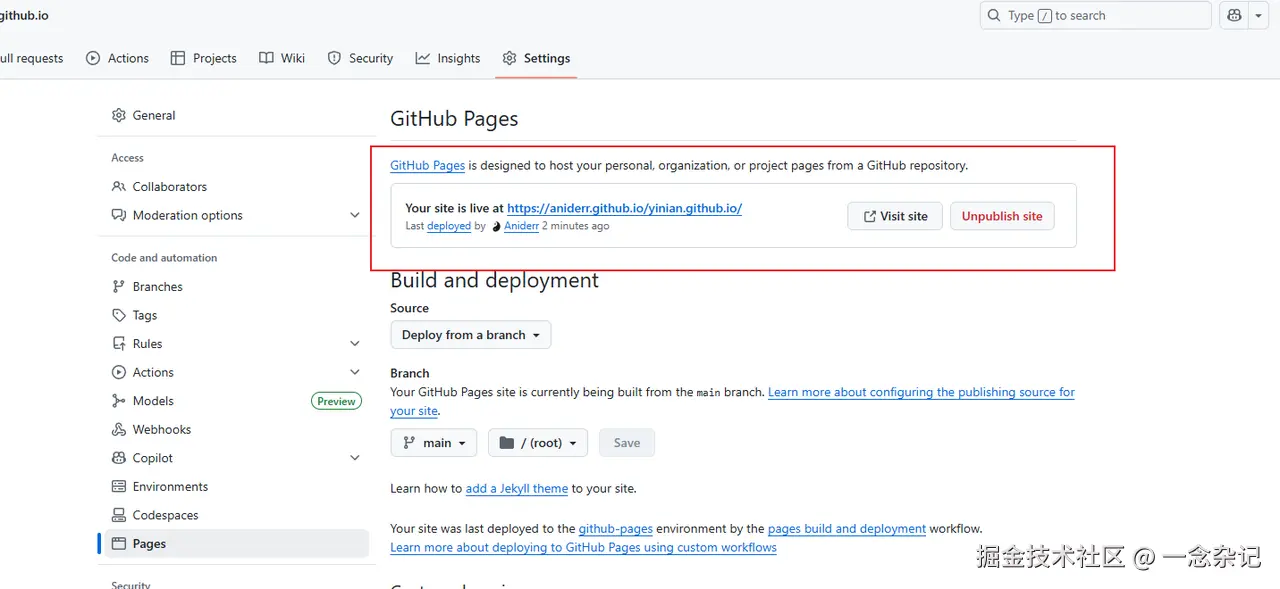Viewport: 1280px width, 589px height.
Task: Open Webhooks in sidebar
Action: pos(236,429)
